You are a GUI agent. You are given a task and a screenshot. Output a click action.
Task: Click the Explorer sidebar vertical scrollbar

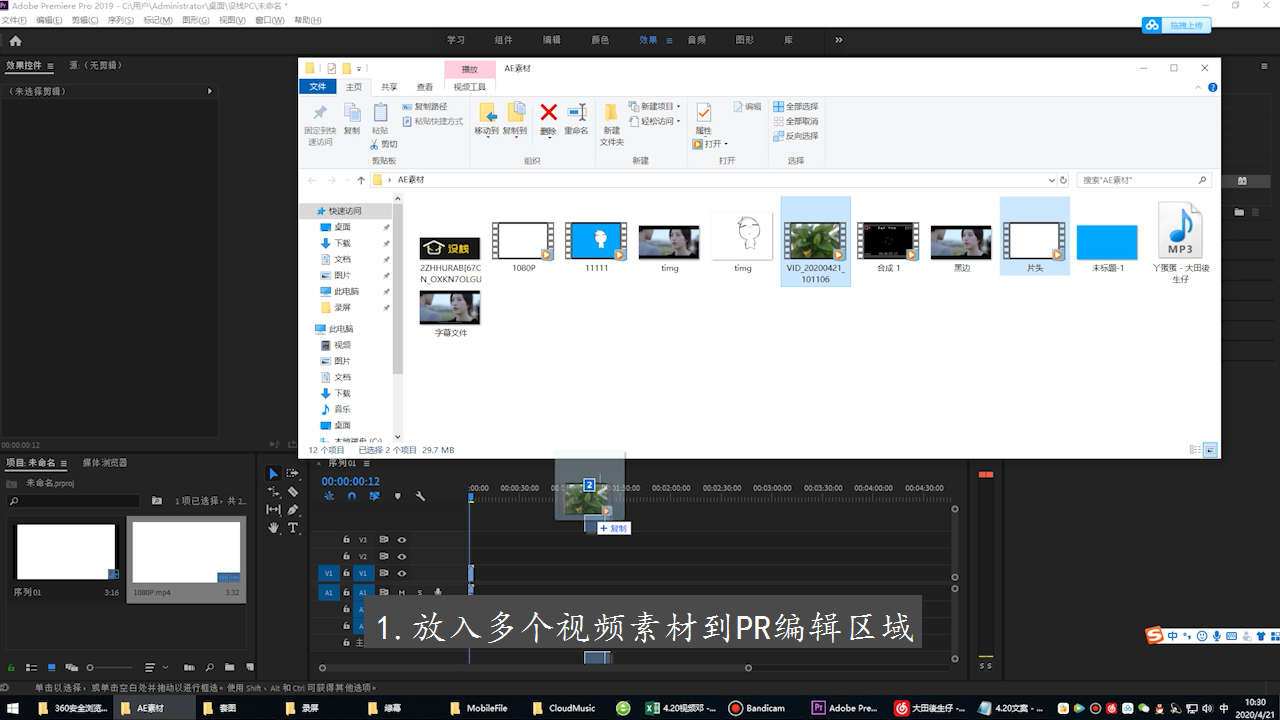coord(398,289)
